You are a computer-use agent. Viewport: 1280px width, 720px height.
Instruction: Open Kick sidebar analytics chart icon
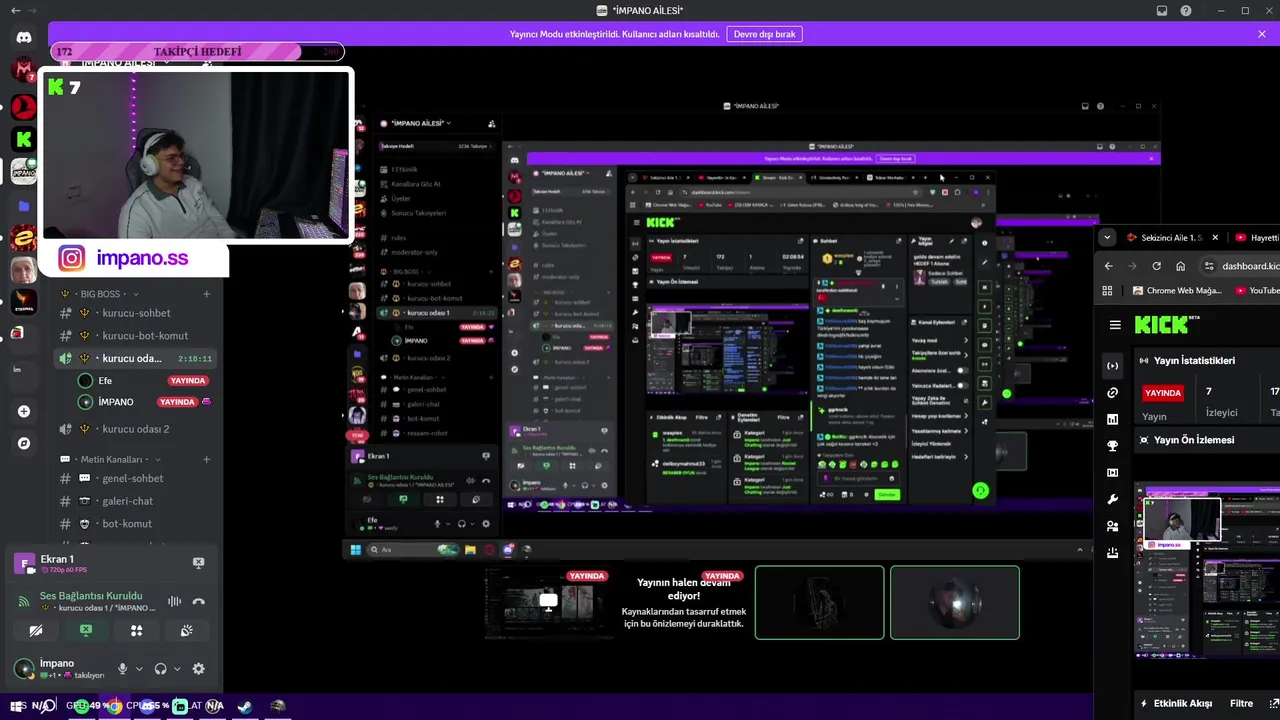point(1112,419)
